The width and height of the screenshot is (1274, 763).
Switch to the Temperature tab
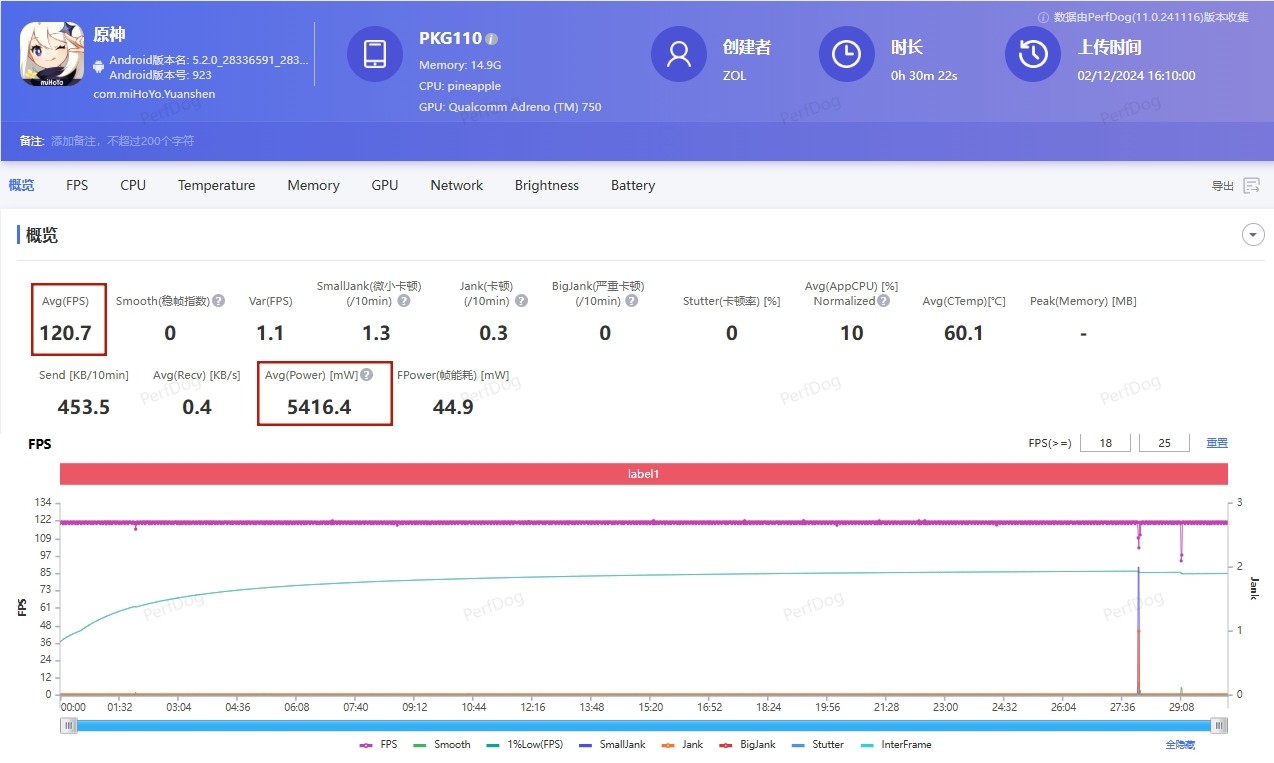(216, 186)
